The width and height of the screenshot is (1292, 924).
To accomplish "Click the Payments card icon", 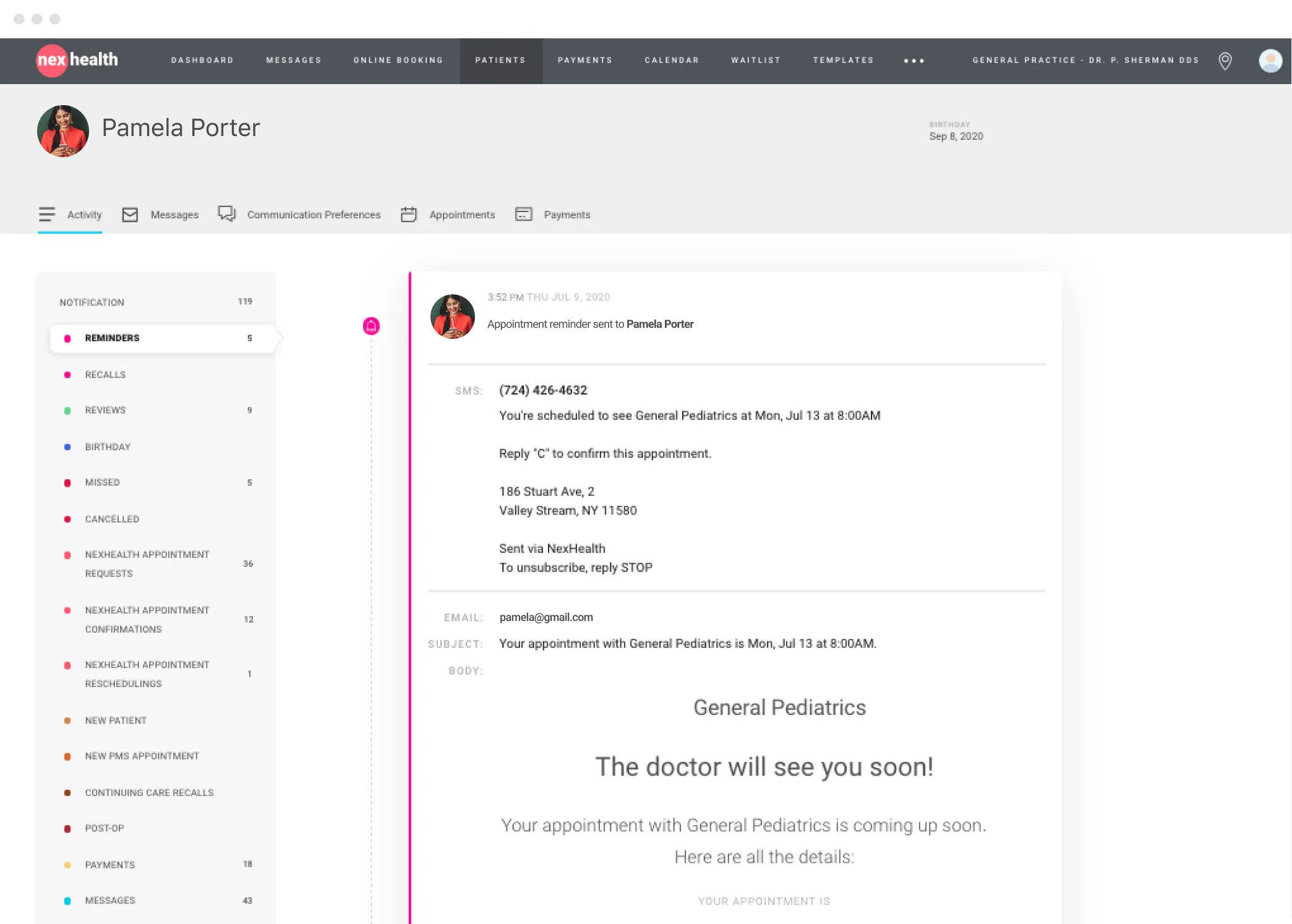I will (524, 214).
